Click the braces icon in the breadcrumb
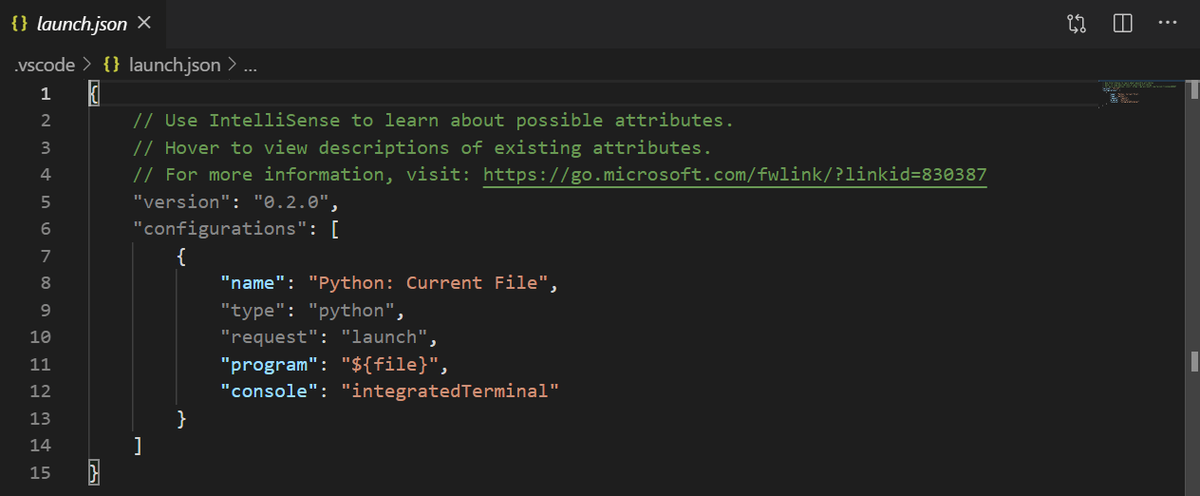This screenshot has width=1200, height=496. click(113, 65)
